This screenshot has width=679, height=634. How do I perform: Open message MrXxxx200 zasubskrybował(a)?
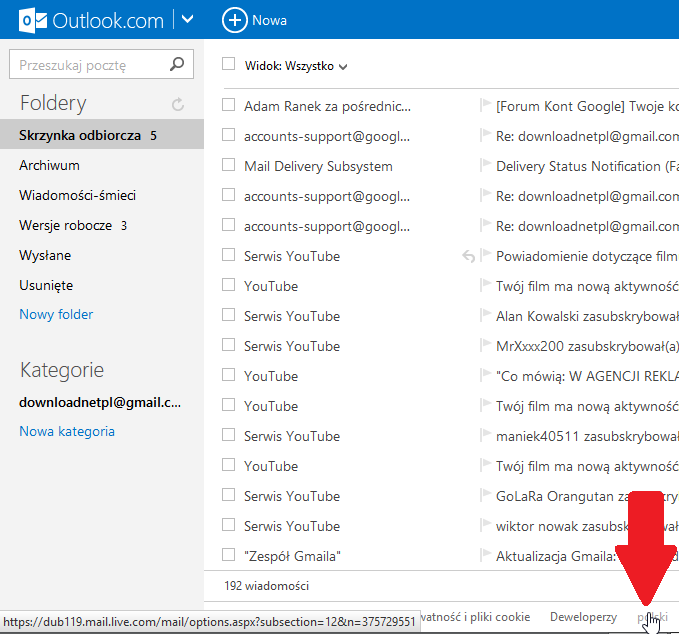tap(587, 346)
